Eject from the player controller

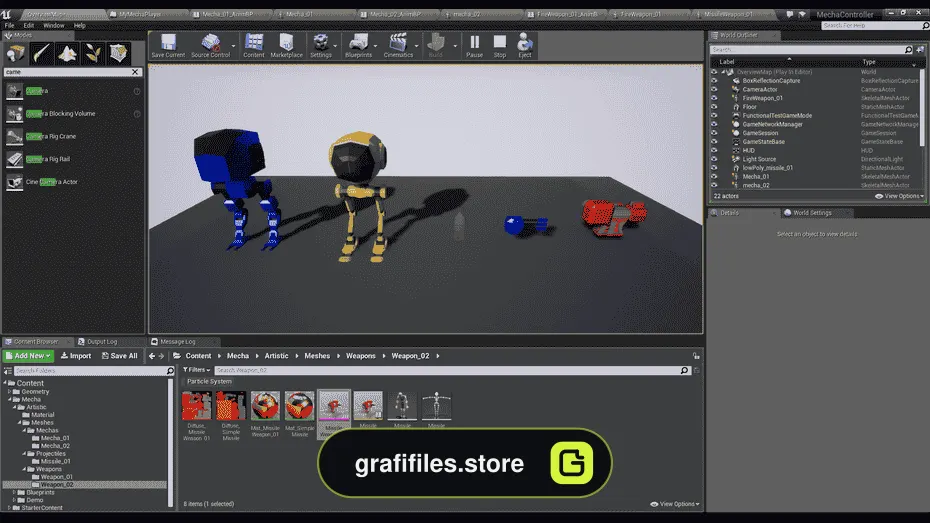coord(525,46)
